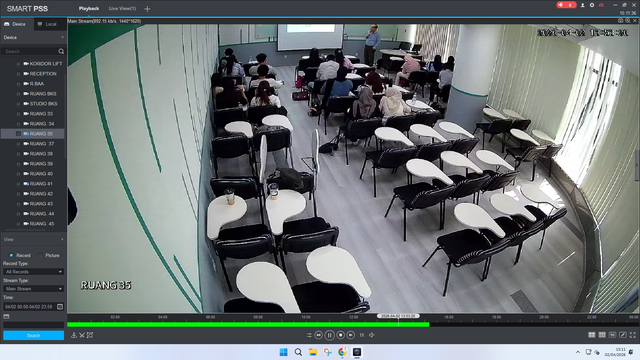The image size is (640, 360).
Task: Select RUANG 33 camera in list
Action: (x=41, y=114)
